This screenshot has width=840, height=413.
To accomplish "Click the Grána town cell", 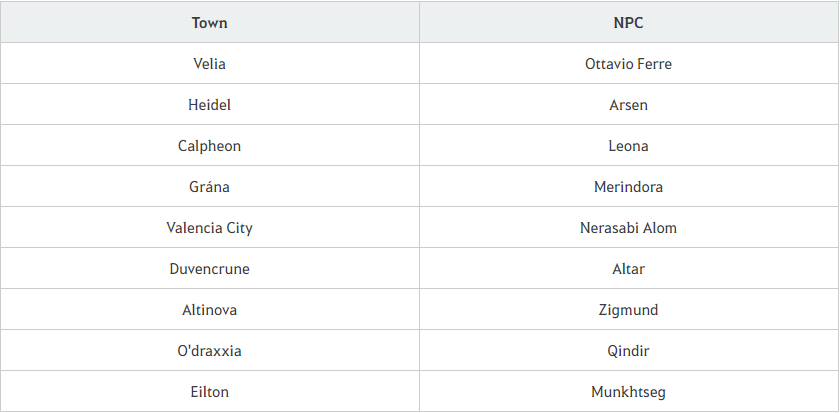I will point(209,186).
